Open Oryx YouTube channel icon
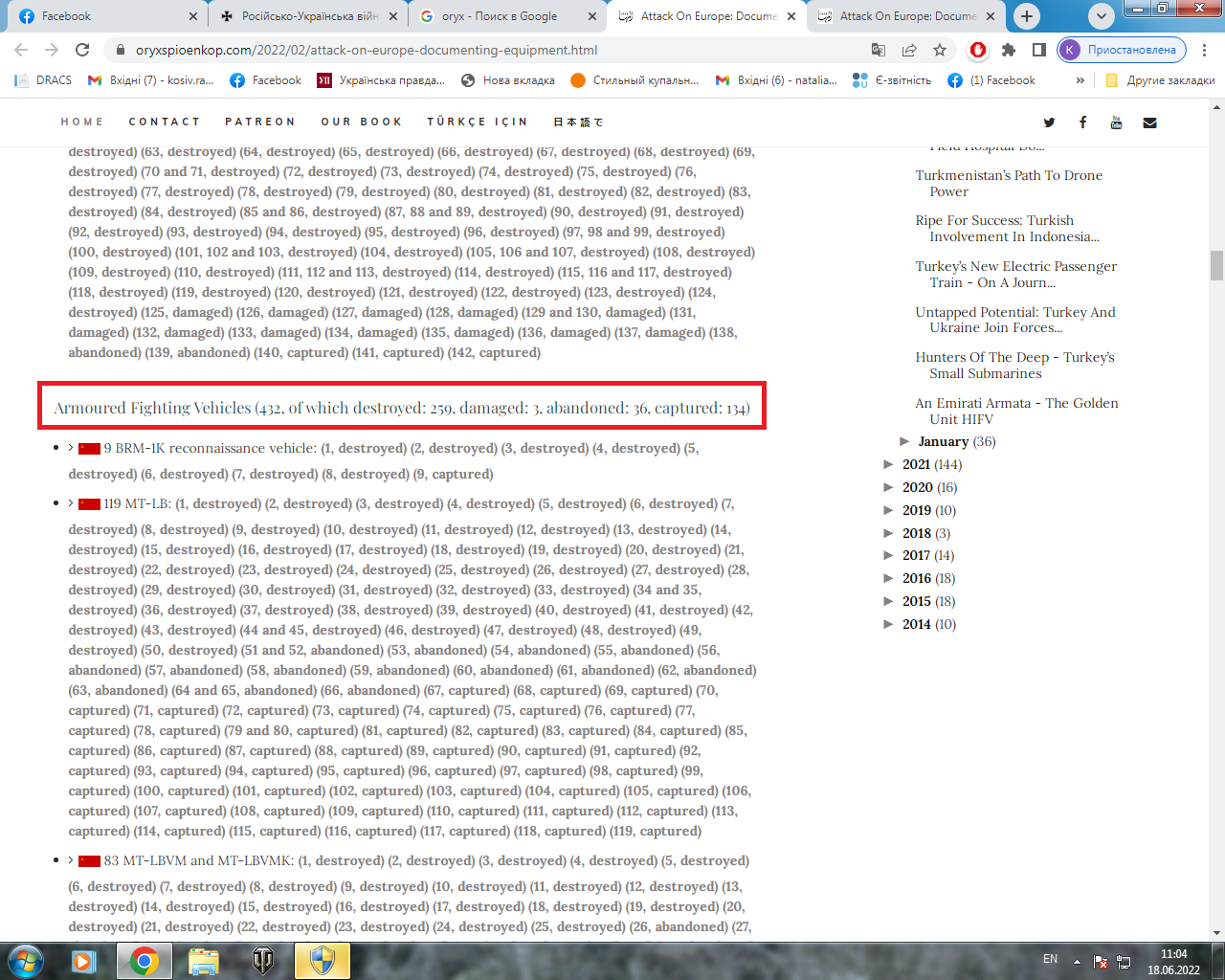The height and width of the screenshot is (980, 1225). 1116,122
